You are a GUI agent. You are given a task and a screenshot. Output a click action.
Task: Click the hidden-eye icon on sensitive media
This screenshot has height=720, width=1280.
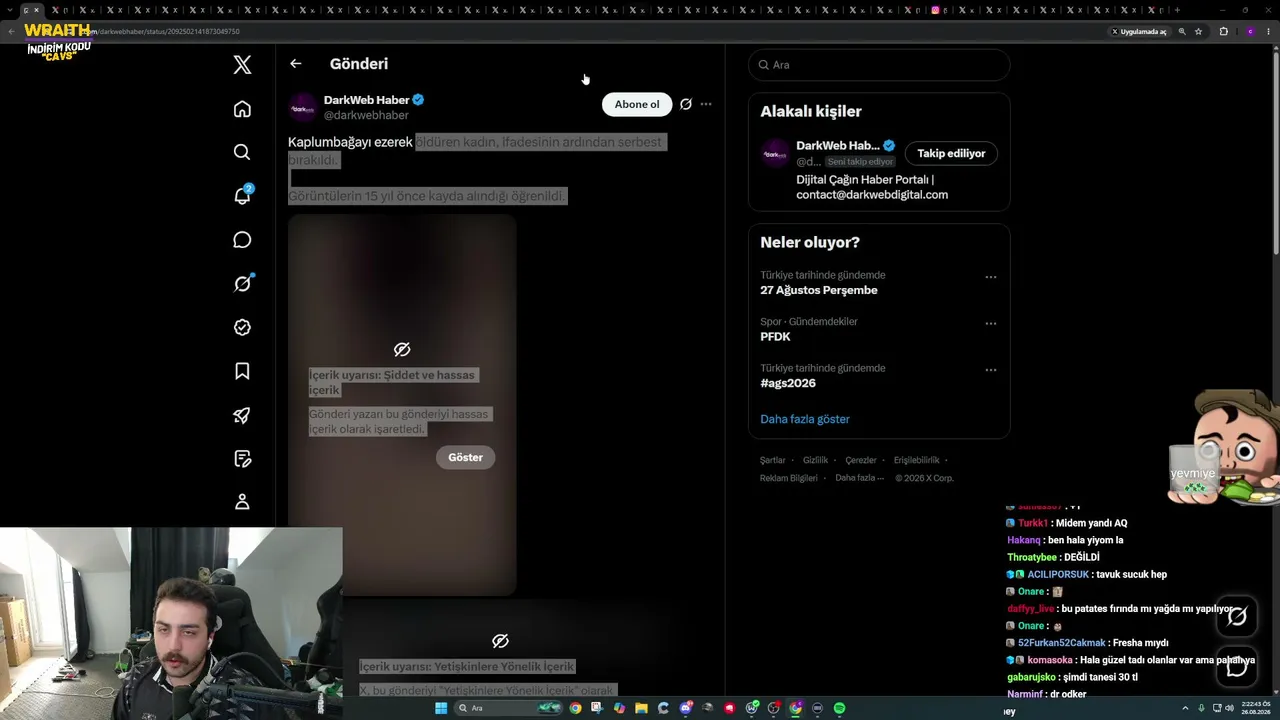[x=402, y=349]
